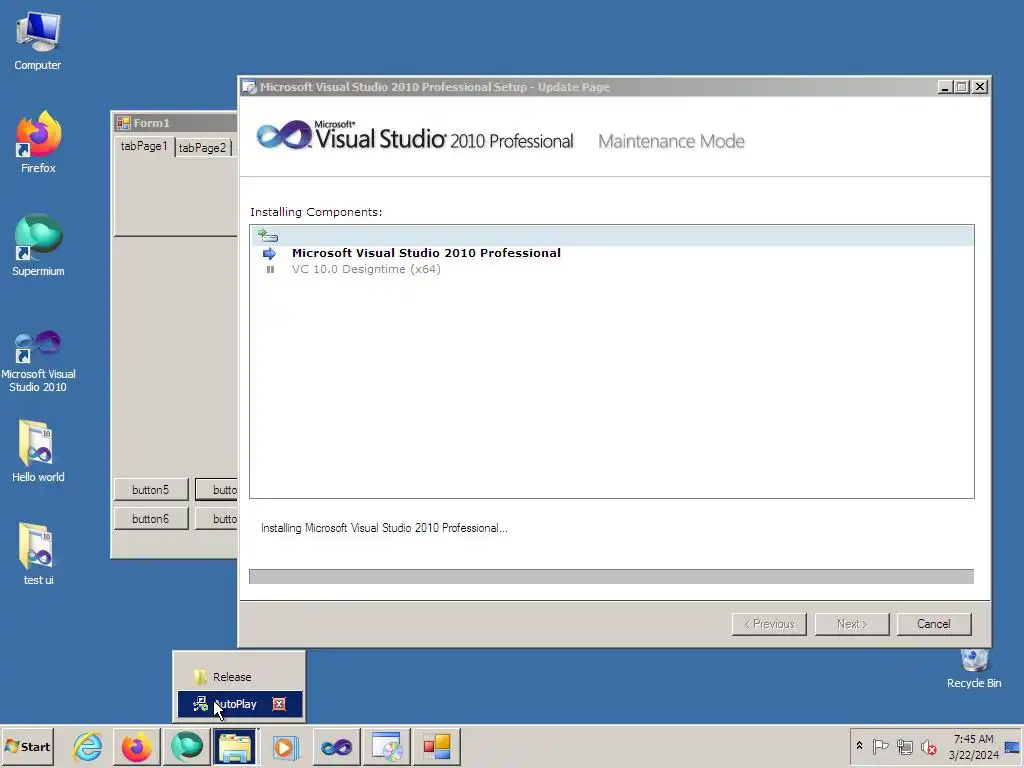Open Windows Media Player from the taskbar
The width and height of the screenshot is (1024, 768).
pyautogui.click(x=285, y=746)
